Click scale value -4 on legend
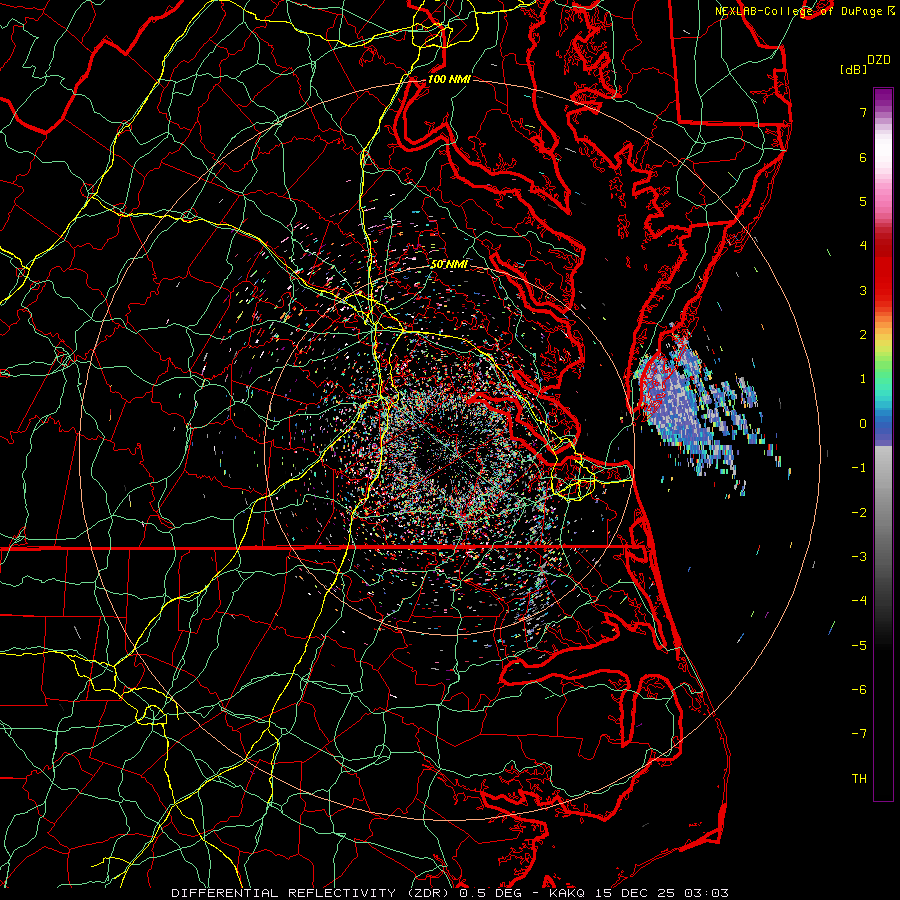 coord(859,601)
